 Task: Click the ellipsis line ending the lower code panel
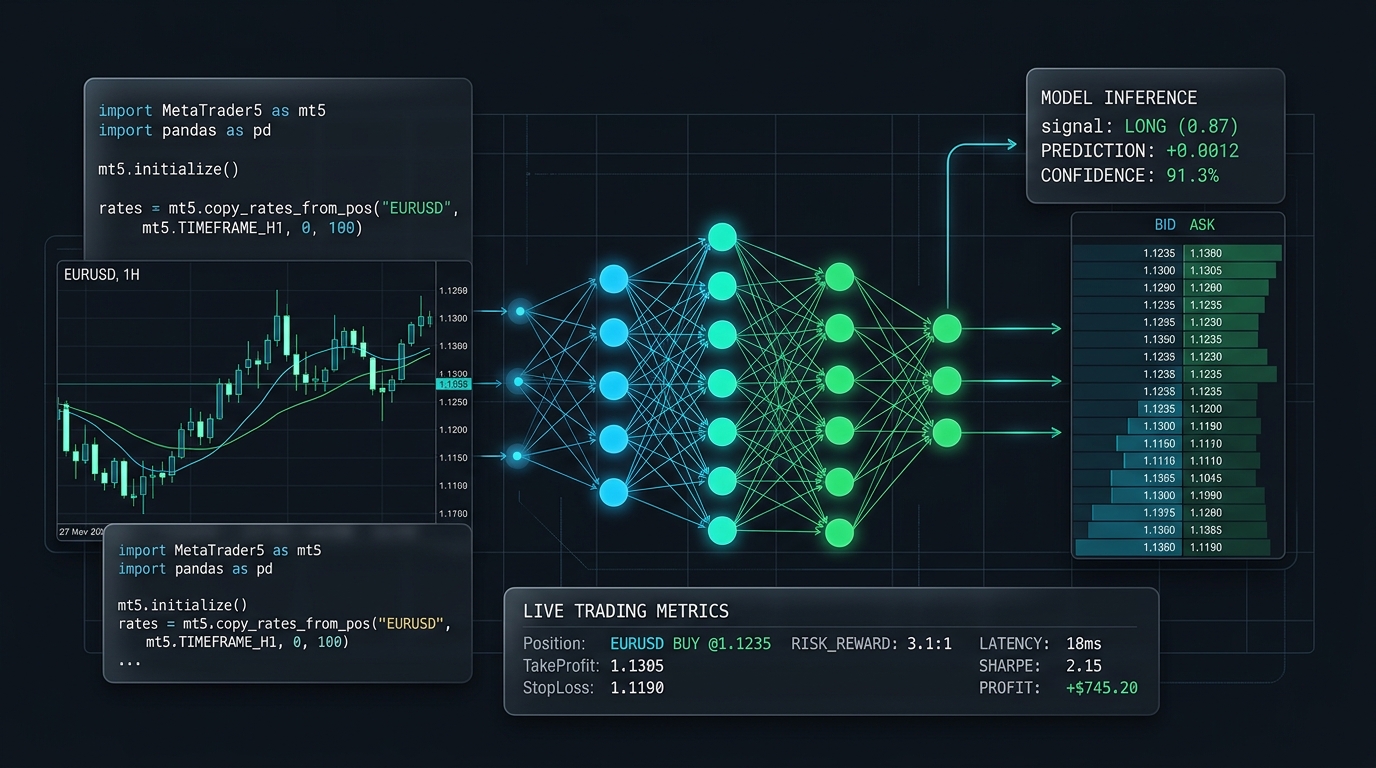pyautogui.click(x=130, y=662)
